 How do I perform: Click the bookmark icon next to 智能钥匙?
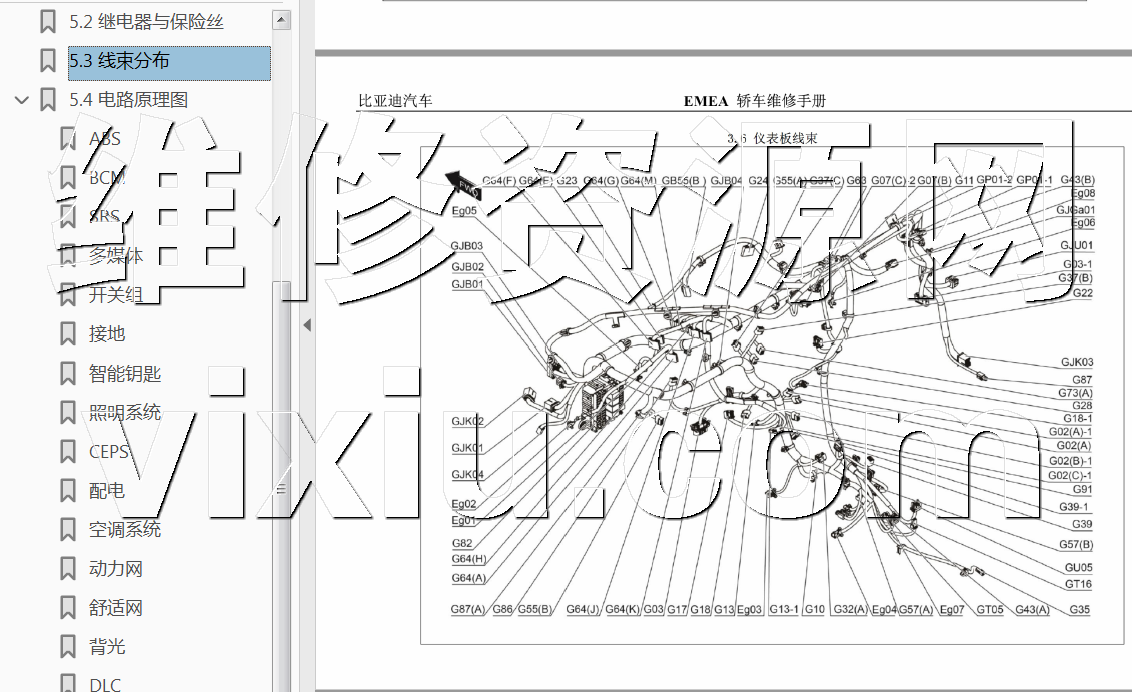point(67,374)
